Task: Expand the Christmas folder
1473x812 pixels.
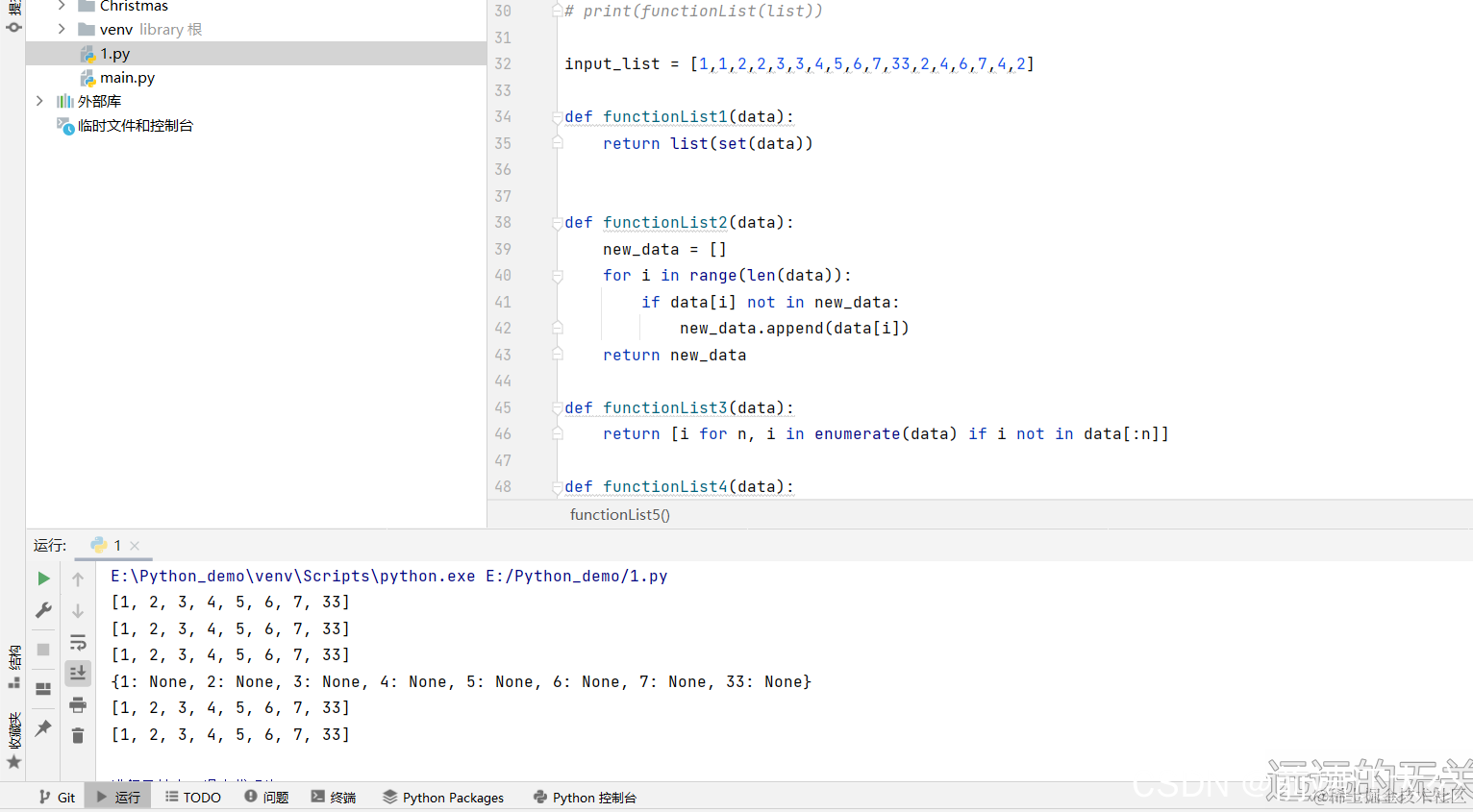Action: click(62, 6)
